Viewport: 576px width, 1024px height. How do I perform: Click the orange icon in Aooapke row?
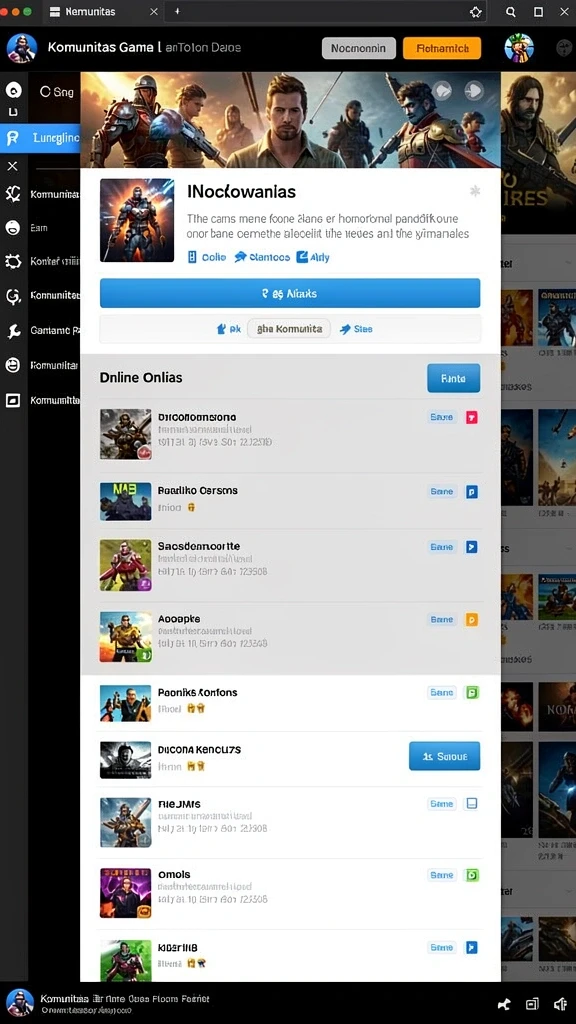(472, 619)
